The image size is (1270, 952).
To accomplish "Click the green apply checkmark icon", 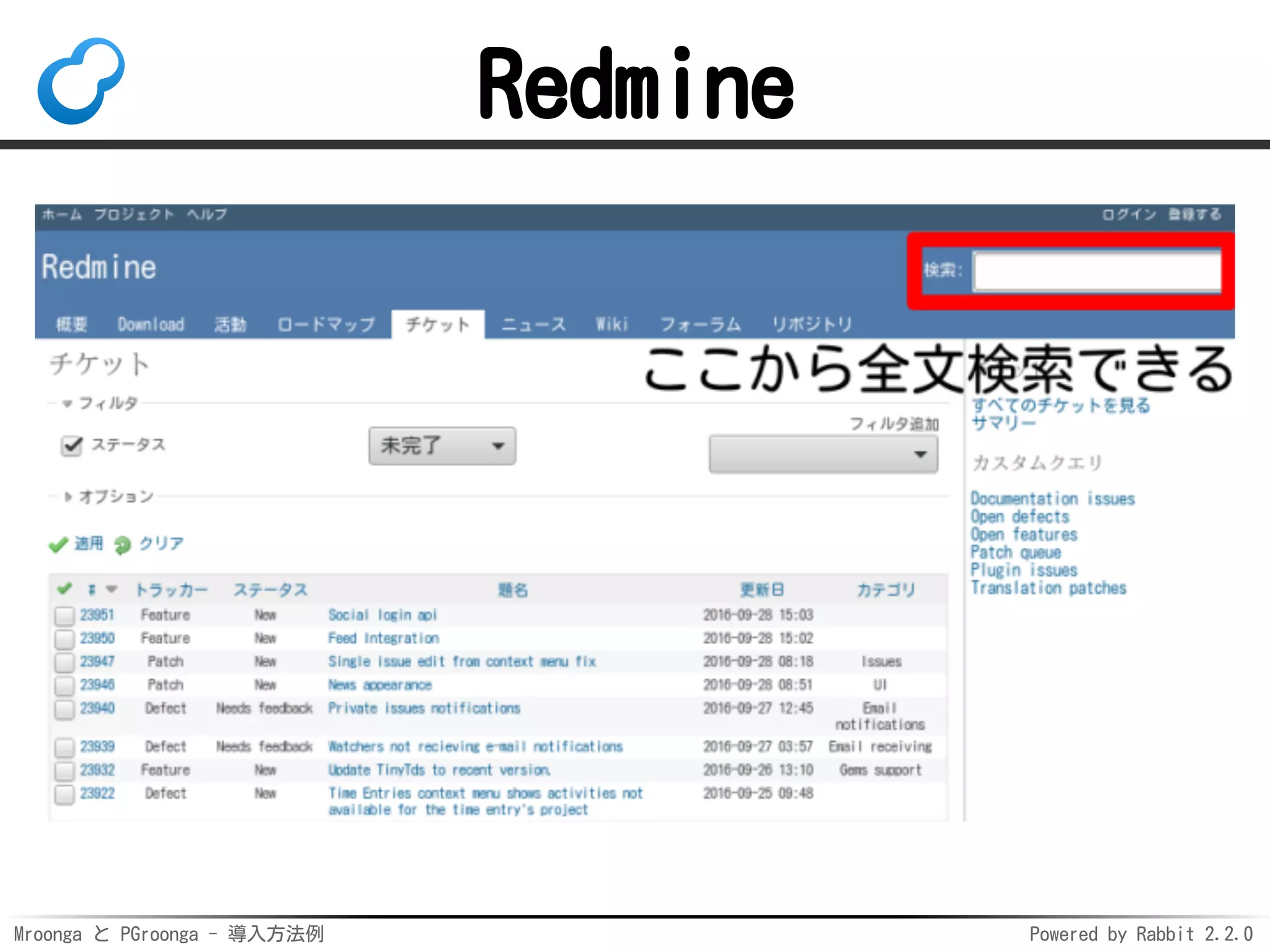I will tap(58, 544).
